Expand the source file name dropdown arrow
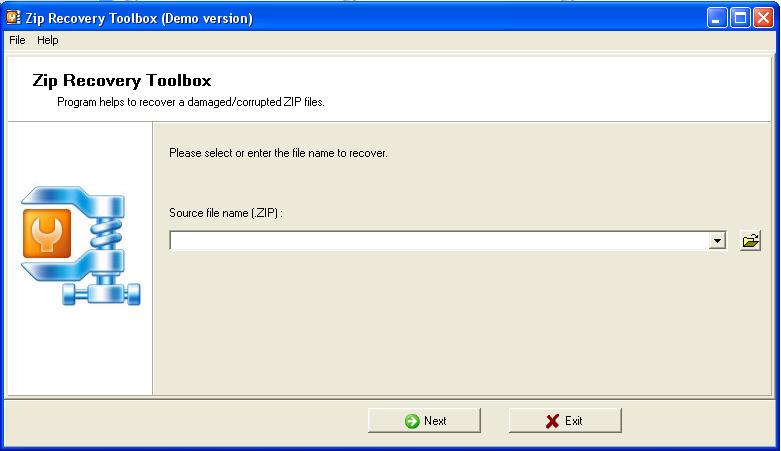Screen dimensions: 781x451 tap(717, 241)
